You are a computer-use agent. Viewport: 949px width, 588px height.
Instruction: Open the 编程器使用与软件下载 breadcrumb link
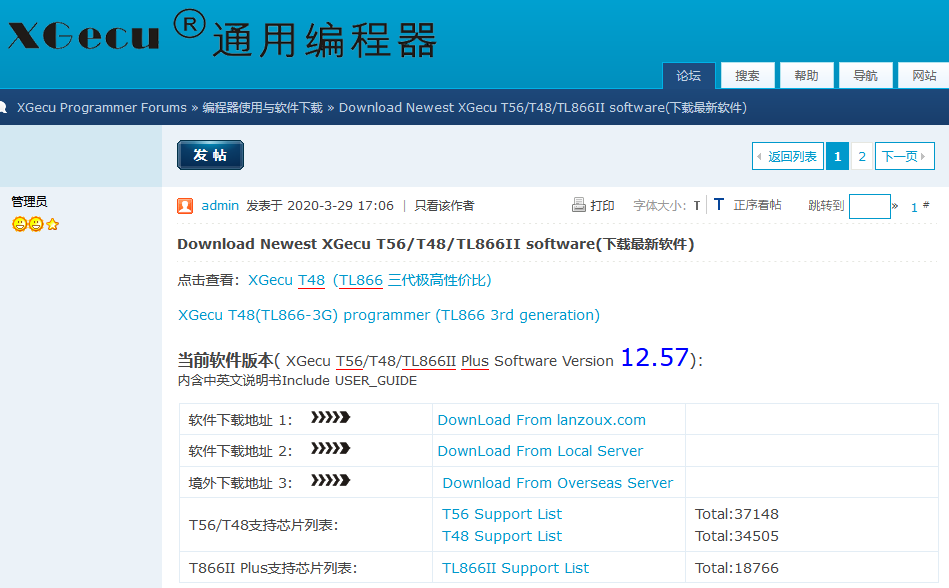pos(263,108)
